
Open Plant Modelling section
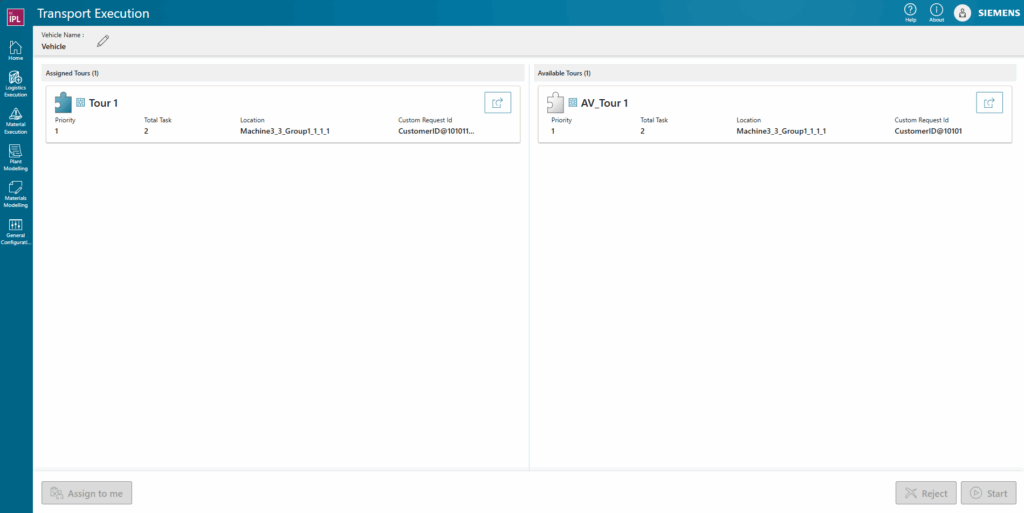pos(16,157)
